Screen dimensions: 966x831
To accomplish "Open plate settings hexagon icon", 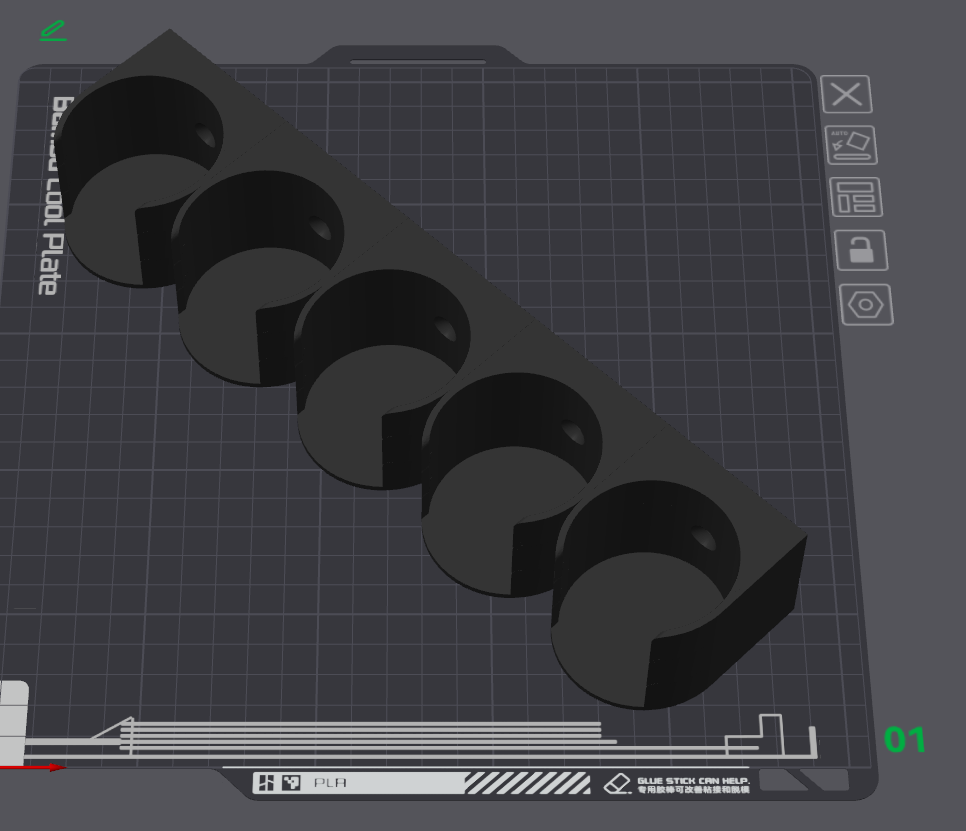I will pyautogui.click(x=866, y=305).
